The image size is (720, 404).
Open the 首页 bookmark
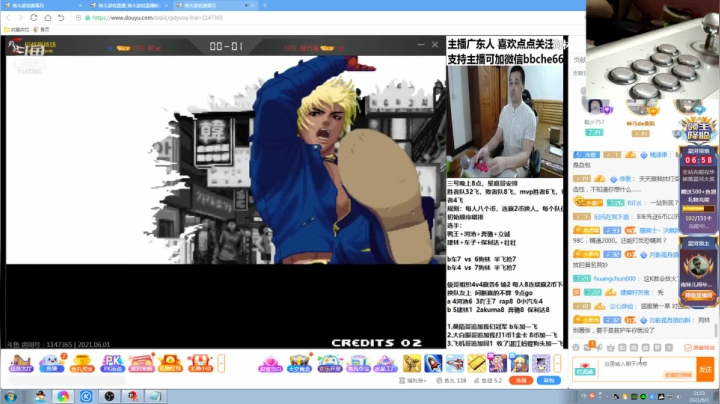click(41, 29)
